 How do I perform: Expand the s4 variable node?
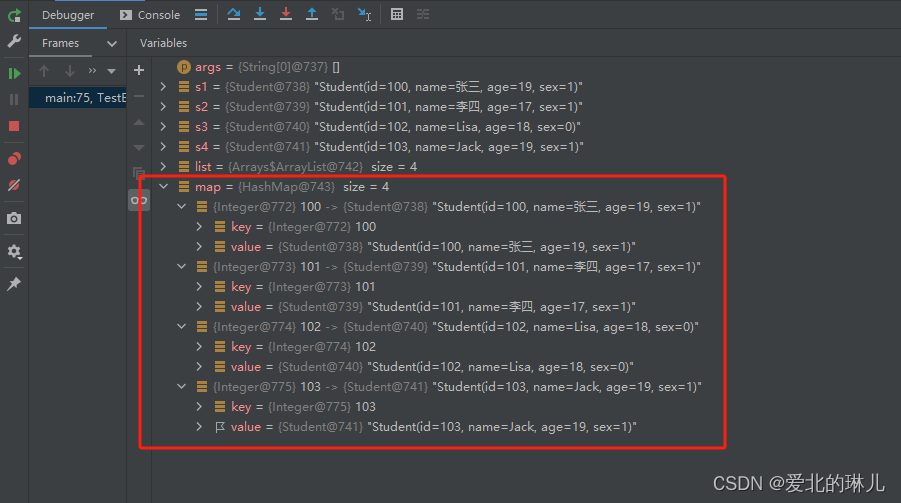point(163,147)
